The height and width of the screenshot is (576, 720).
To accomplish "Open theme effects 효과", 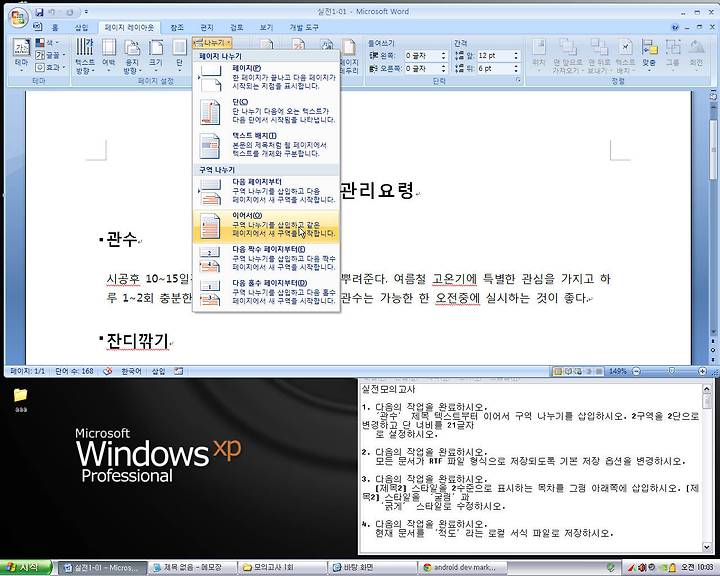I will click(x=50, y=68).
